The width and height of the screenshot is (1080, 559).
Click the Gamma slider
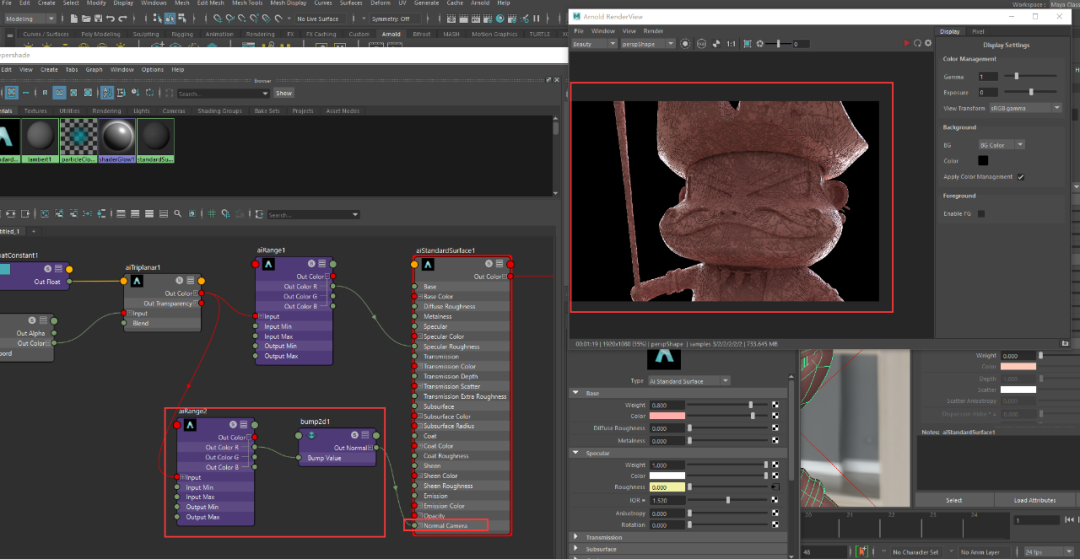[x=1030, y=76]
